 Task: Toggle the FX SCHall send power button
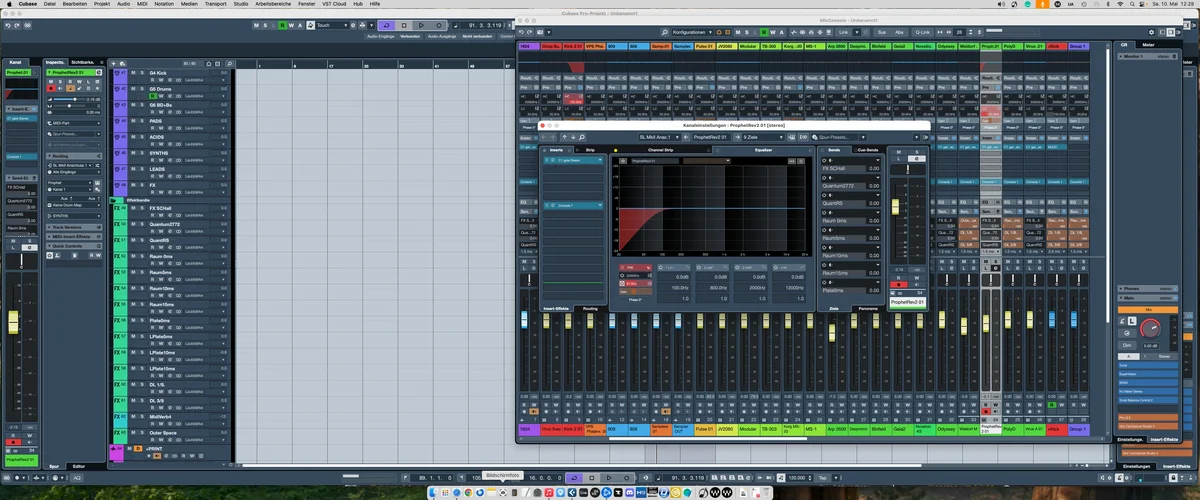pos(824,161)
